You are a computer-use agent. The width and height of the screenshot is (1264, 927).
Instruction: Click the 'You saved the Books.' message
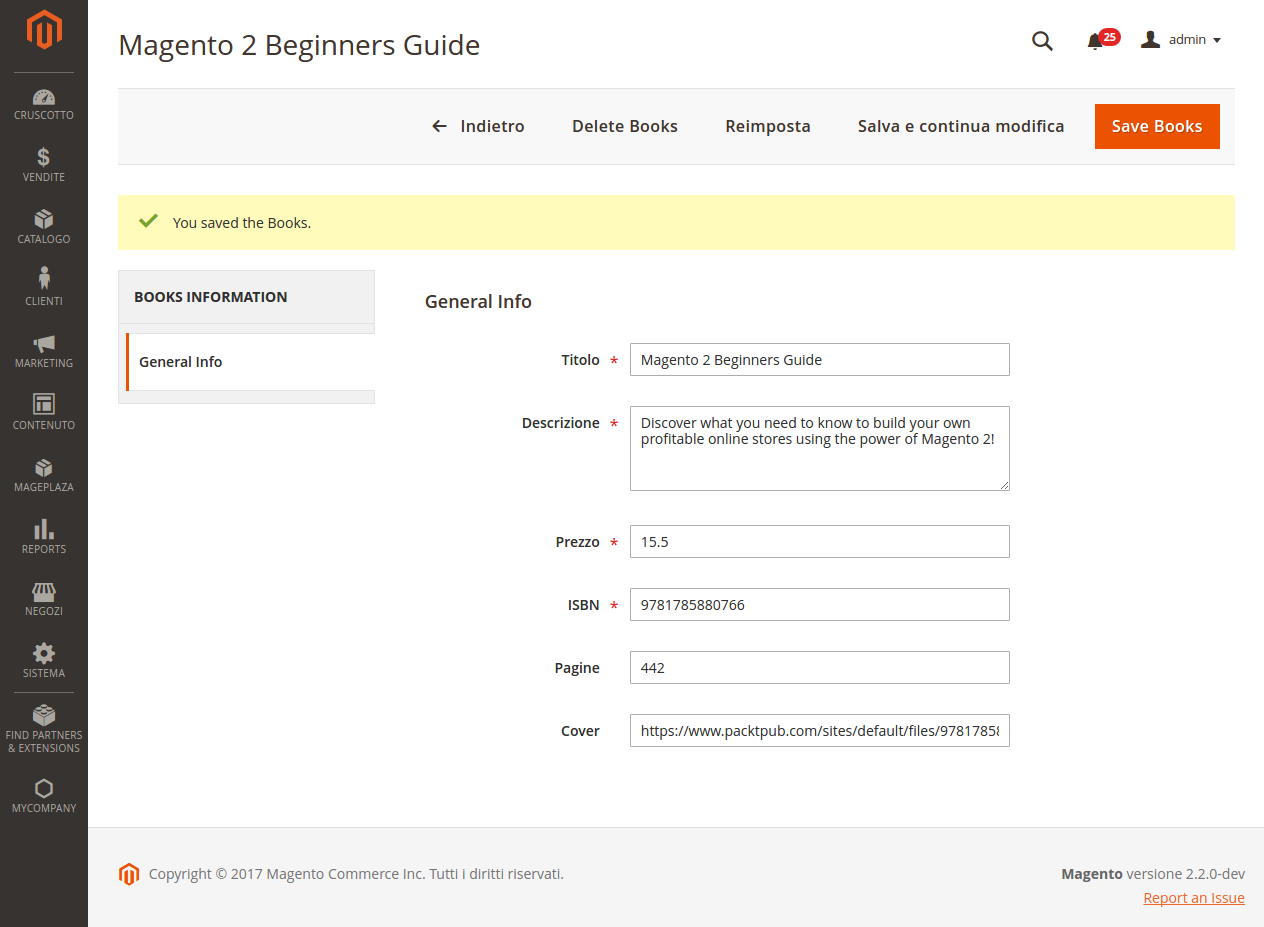click(242, 223)
